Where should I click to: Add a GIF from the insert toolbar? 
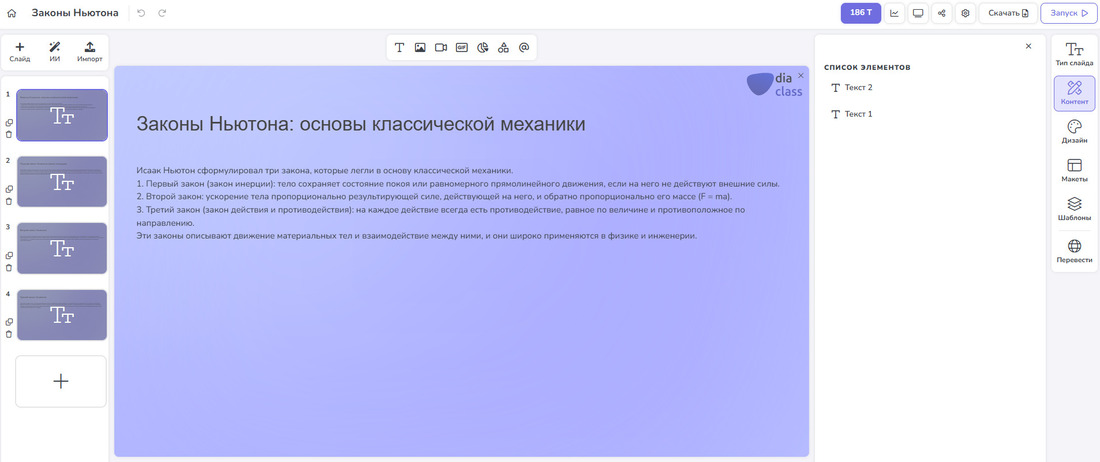462,47
